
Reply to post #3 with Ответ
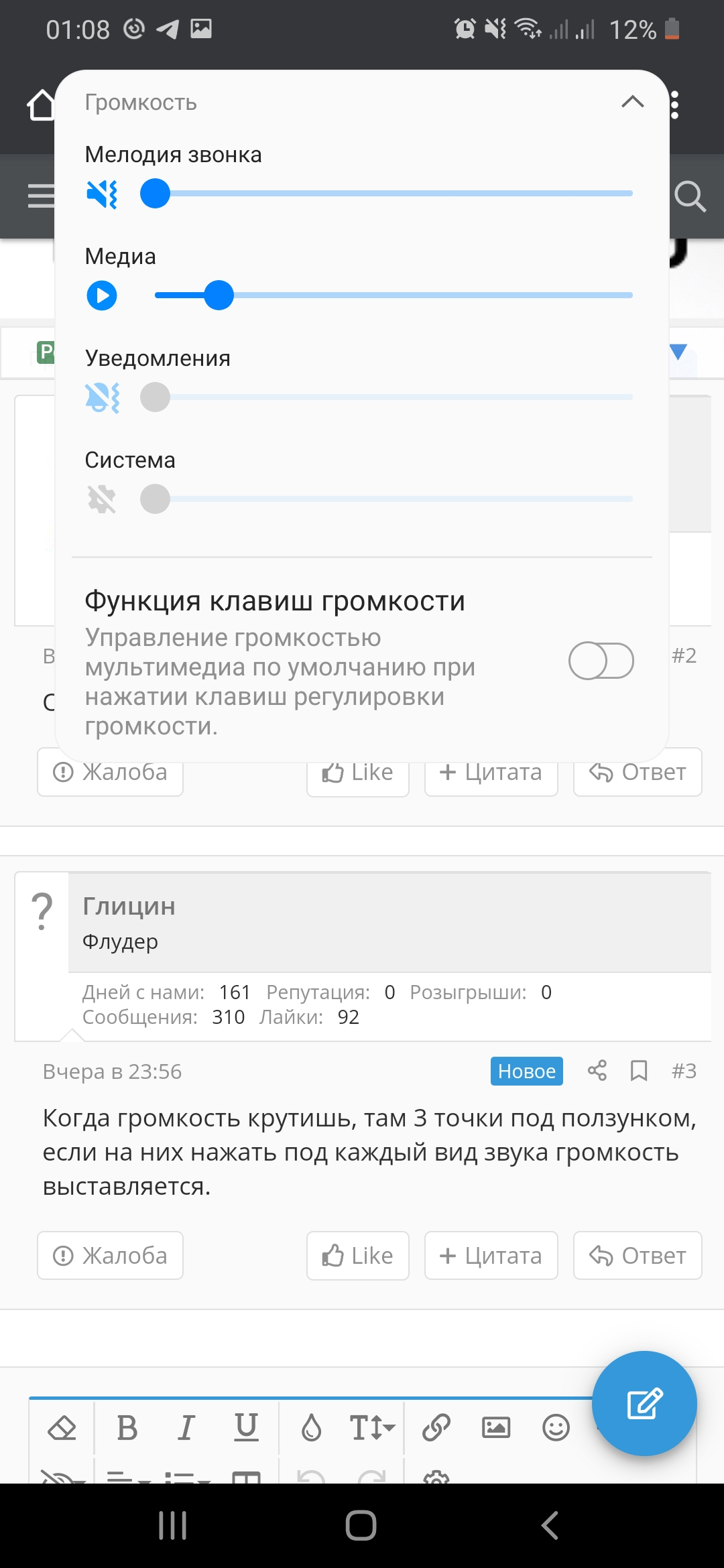[638, 1256]
